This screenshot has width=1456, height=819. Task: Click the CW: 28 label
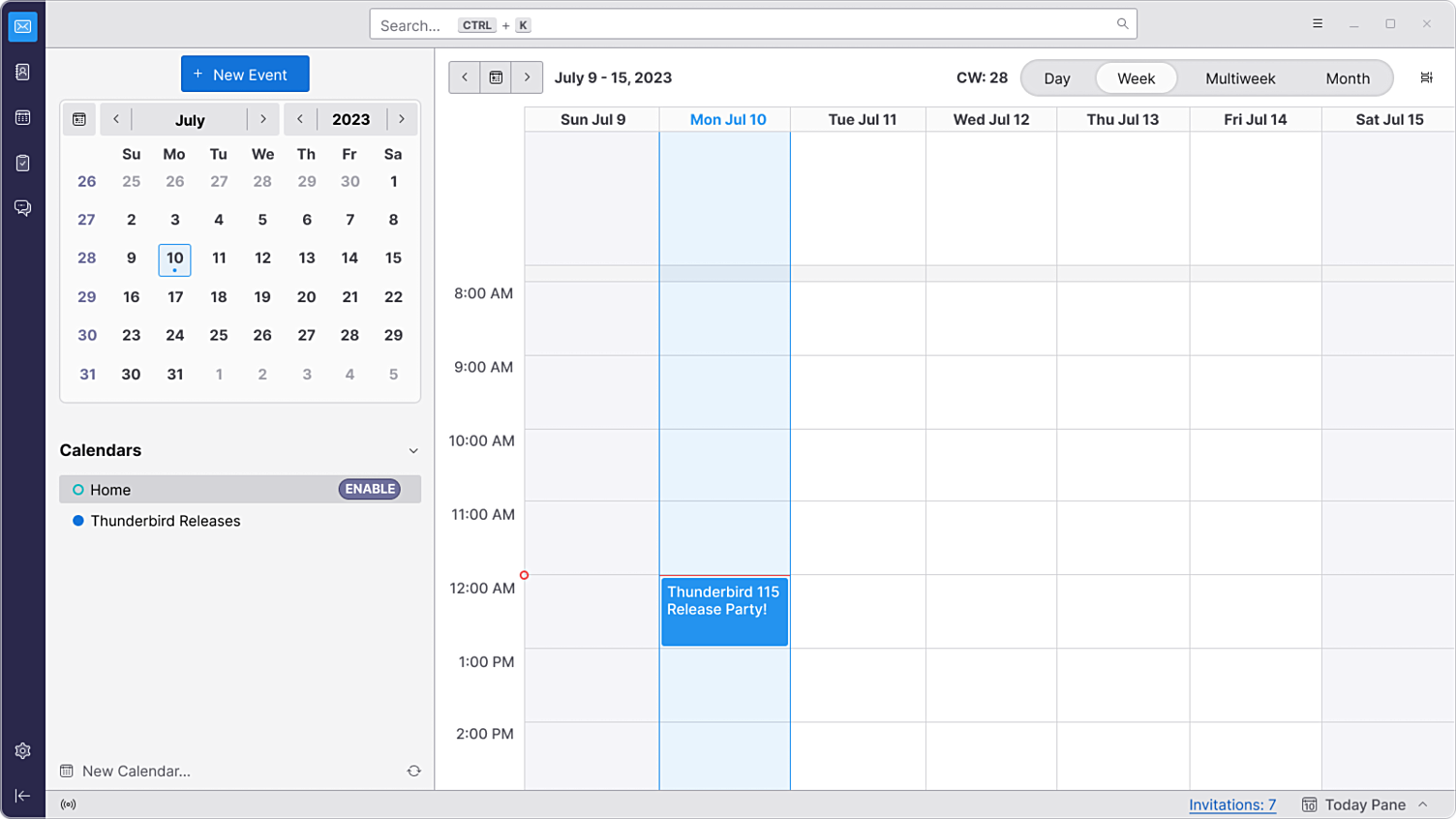tap(982, 77)
